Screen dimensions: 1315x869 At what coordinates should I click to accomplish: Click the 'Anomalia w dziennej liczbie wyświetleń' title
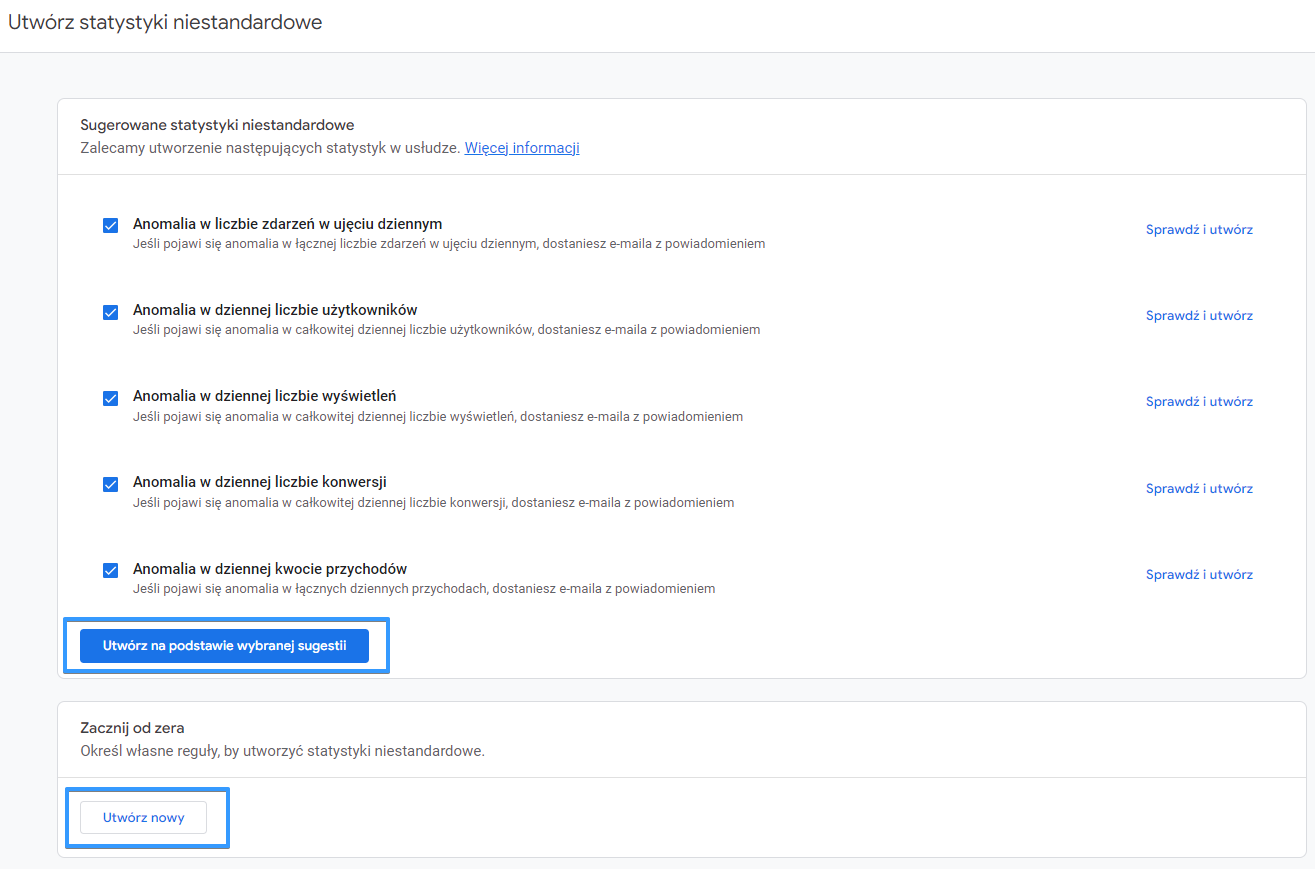click(x=265, y=396)
